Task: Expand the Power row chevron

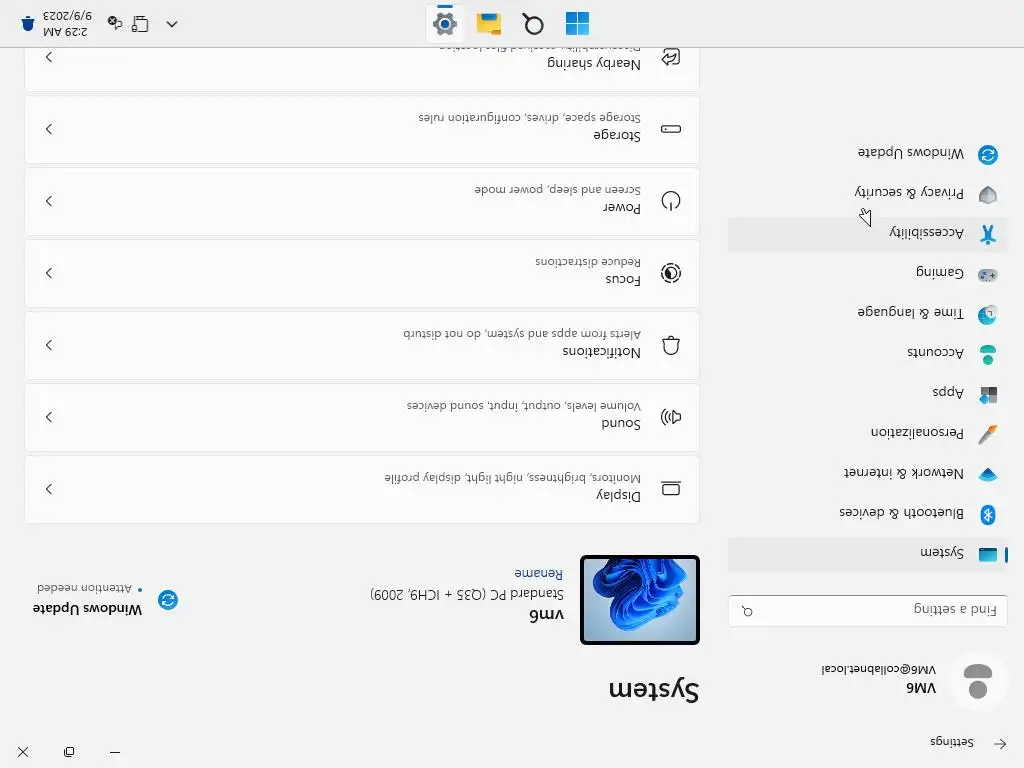Action: pyautogui.click(x=49, y=200)
